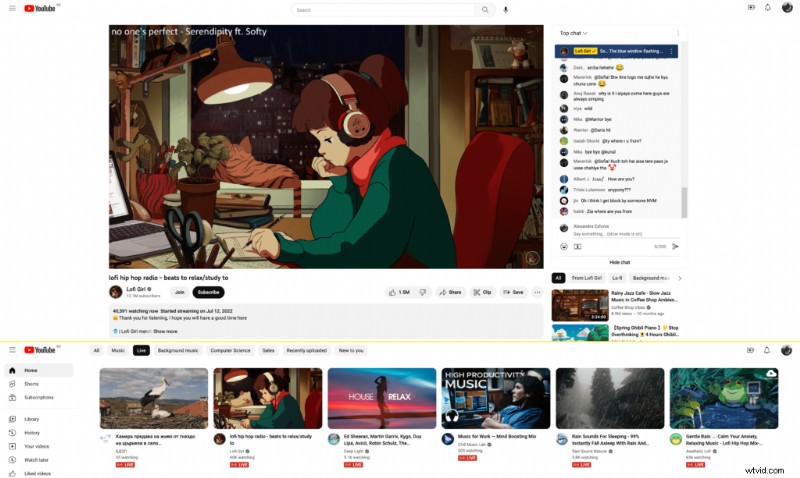This screenshot has height=478, width=800.
Task: Open notifications bell on home page
Action: point(767,350)
